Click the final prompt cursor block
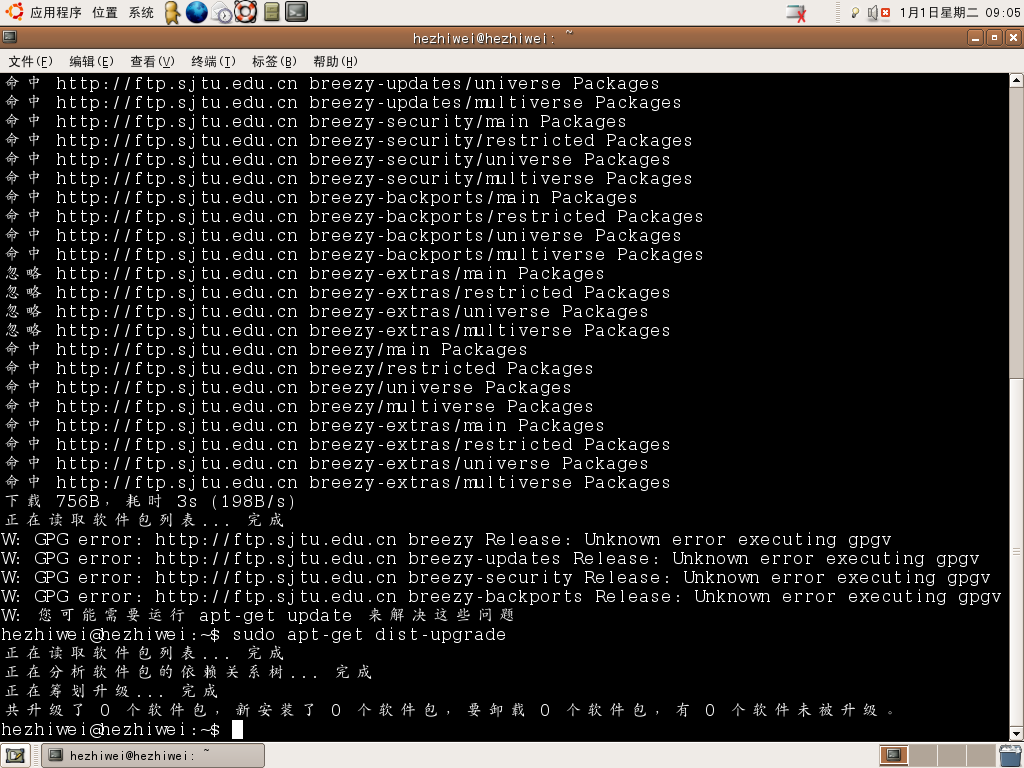Viewport: 1024px width, 768px height. coord(237,729)
